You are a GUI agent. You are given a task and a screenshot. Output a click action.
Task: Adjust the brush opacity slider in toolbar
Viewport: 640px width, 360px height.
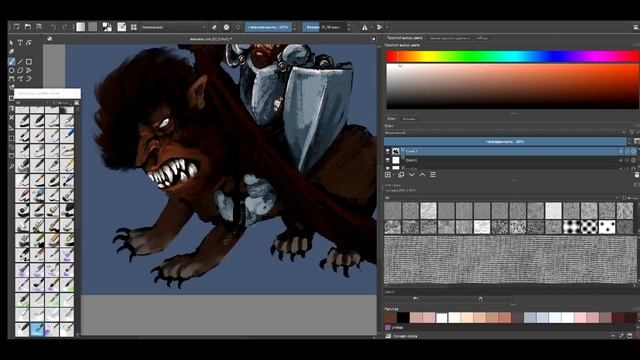click(x=268, y=27)
